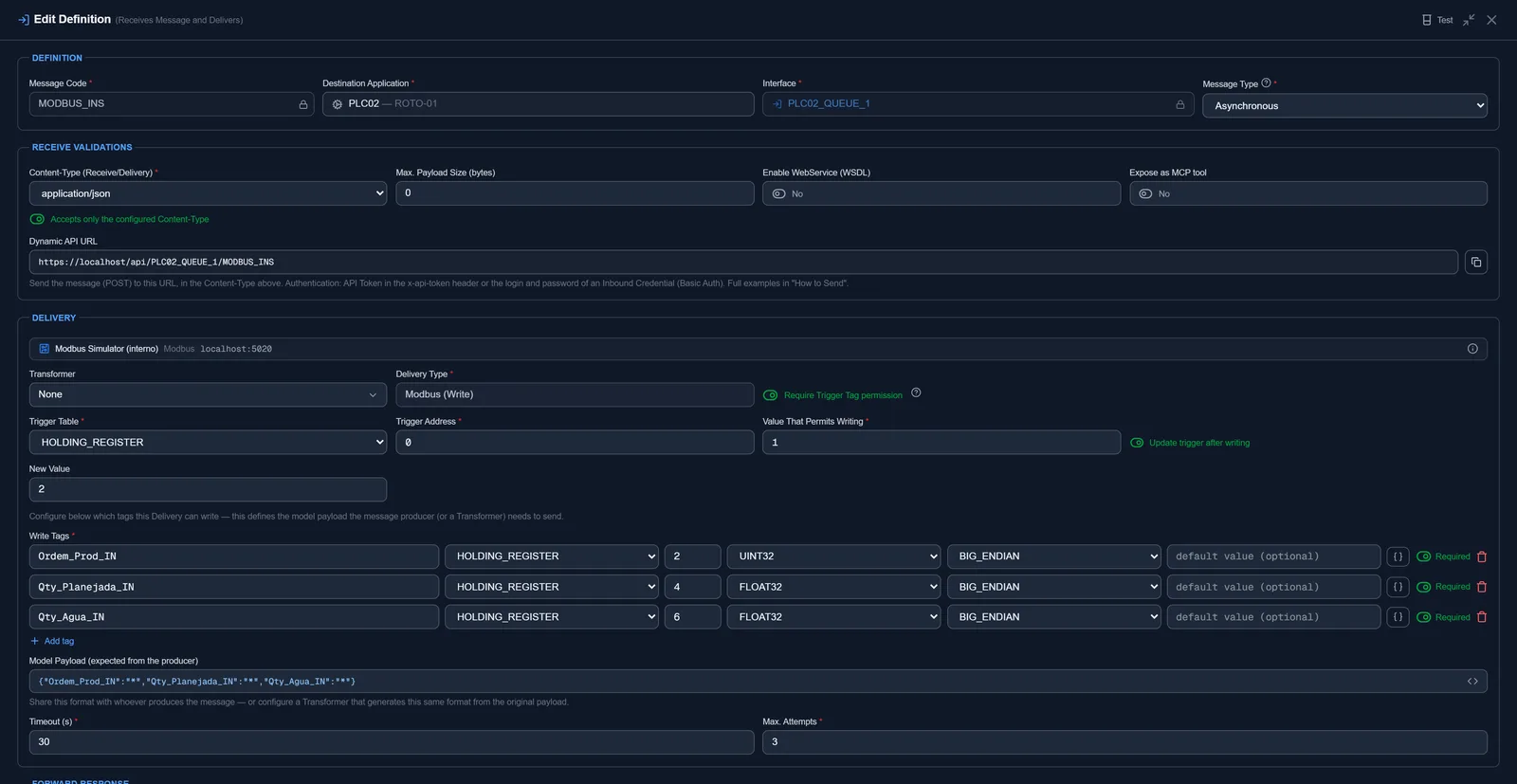1517x784 pixels.
Task: Toggle Required for Qty_Planejada_IN tag
Action: (1423, 587)
